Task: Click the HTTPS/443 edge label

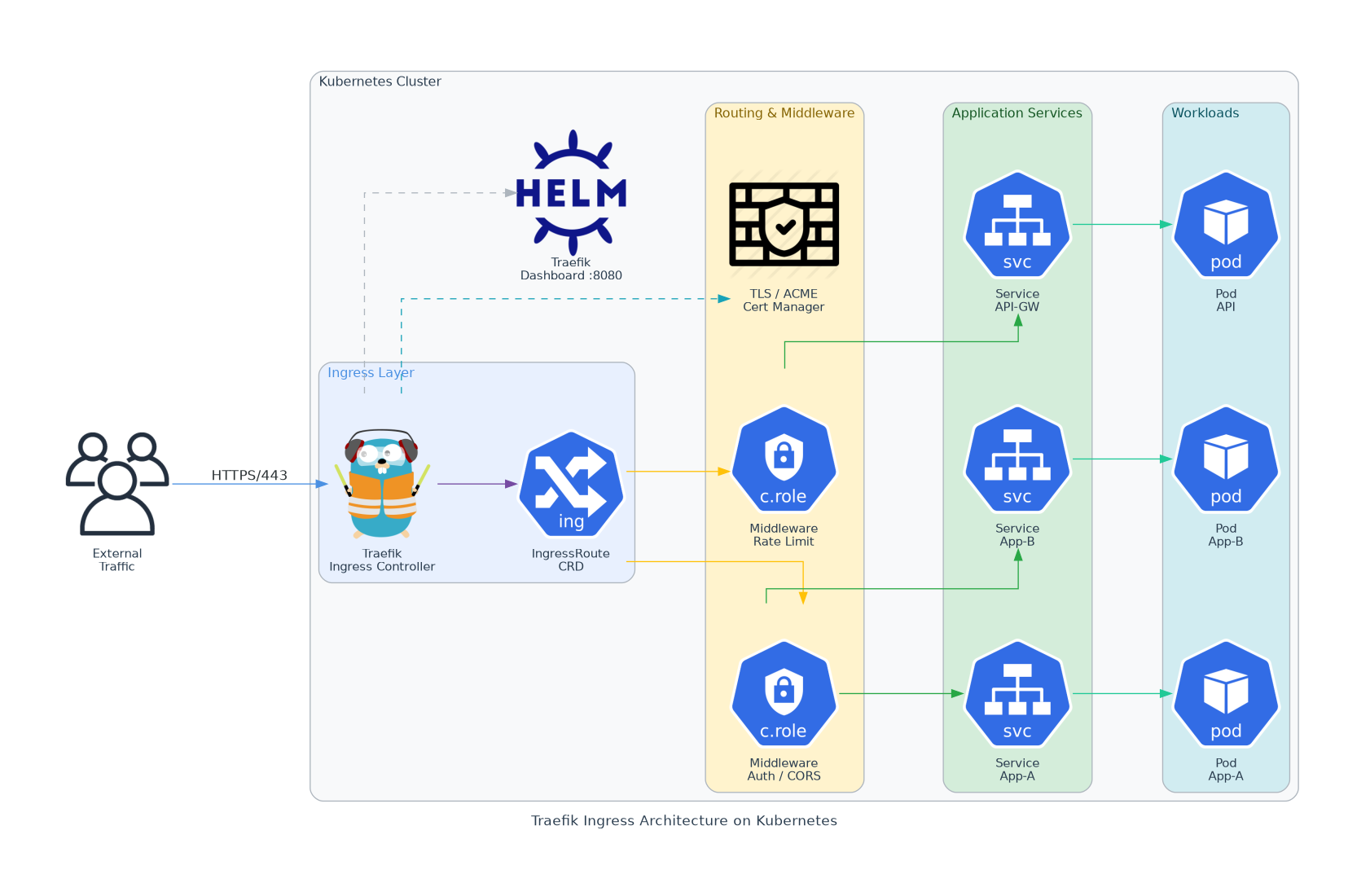Action: click(249, 475)
